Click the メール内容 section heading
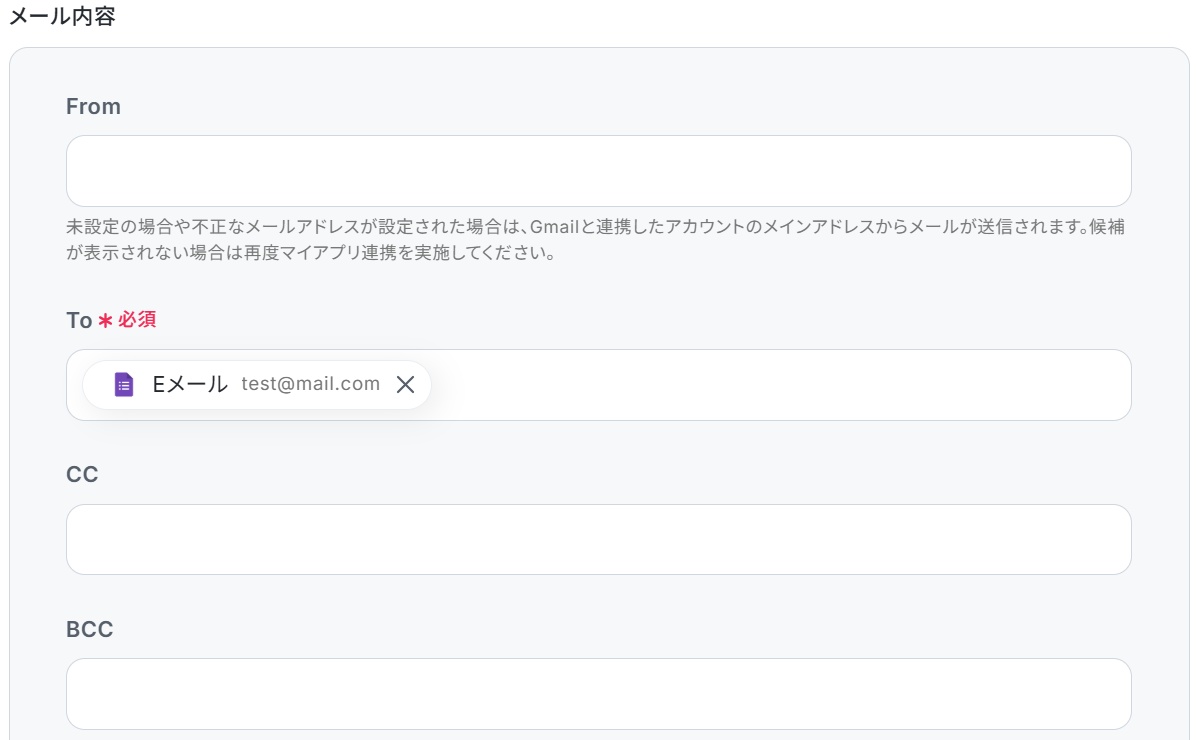 coord(62,17)
